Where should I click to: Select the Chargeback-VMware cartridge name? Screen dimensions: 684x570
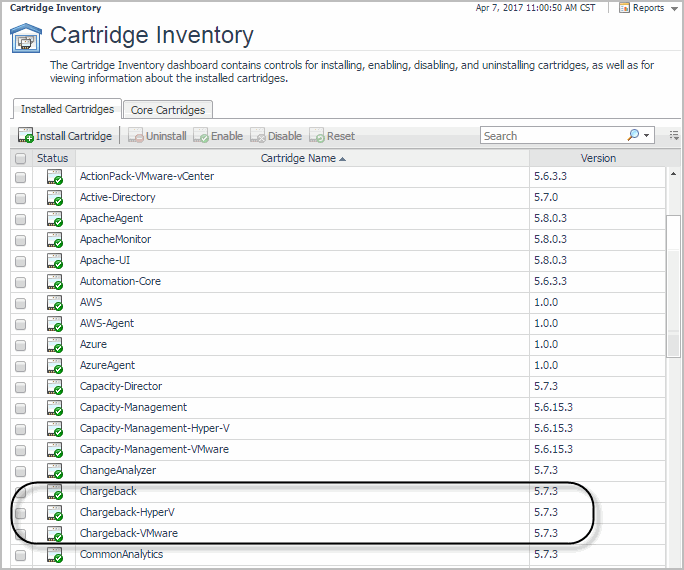pyautogui.click(x=129, y=533)
